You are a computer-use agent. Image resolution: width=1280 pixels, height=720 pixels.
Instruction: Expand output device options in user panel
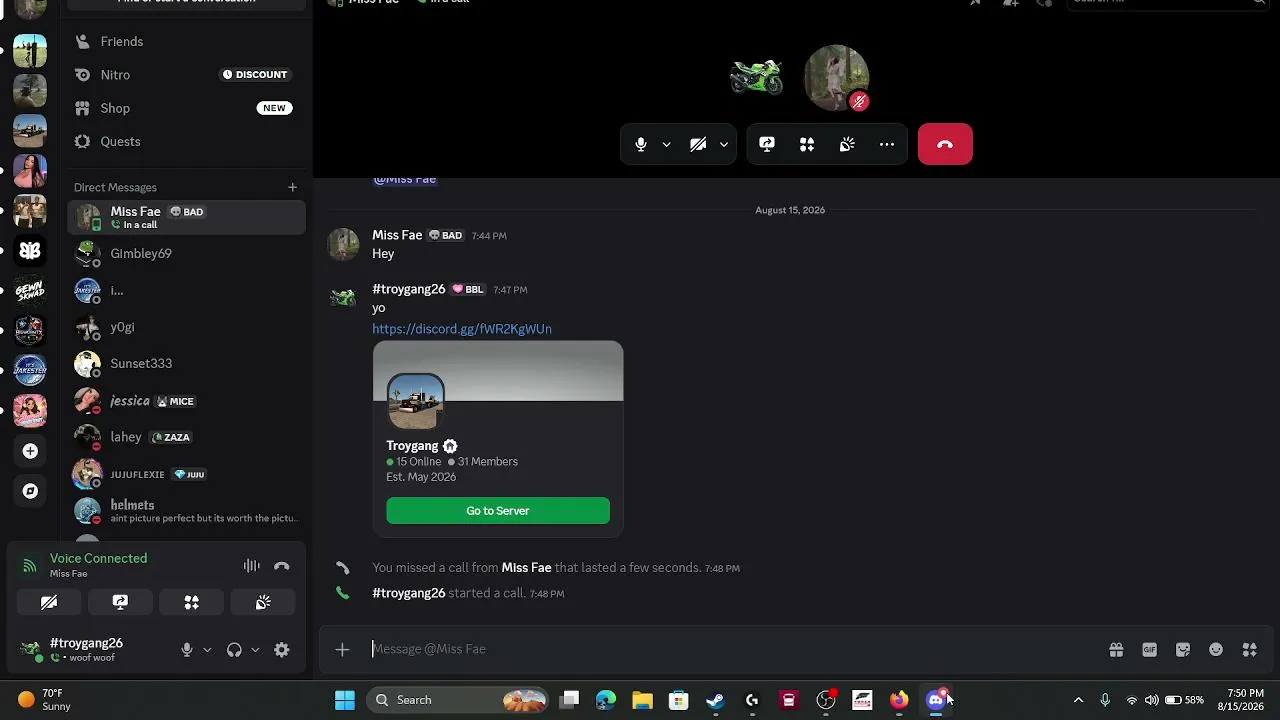pos(255,650)
